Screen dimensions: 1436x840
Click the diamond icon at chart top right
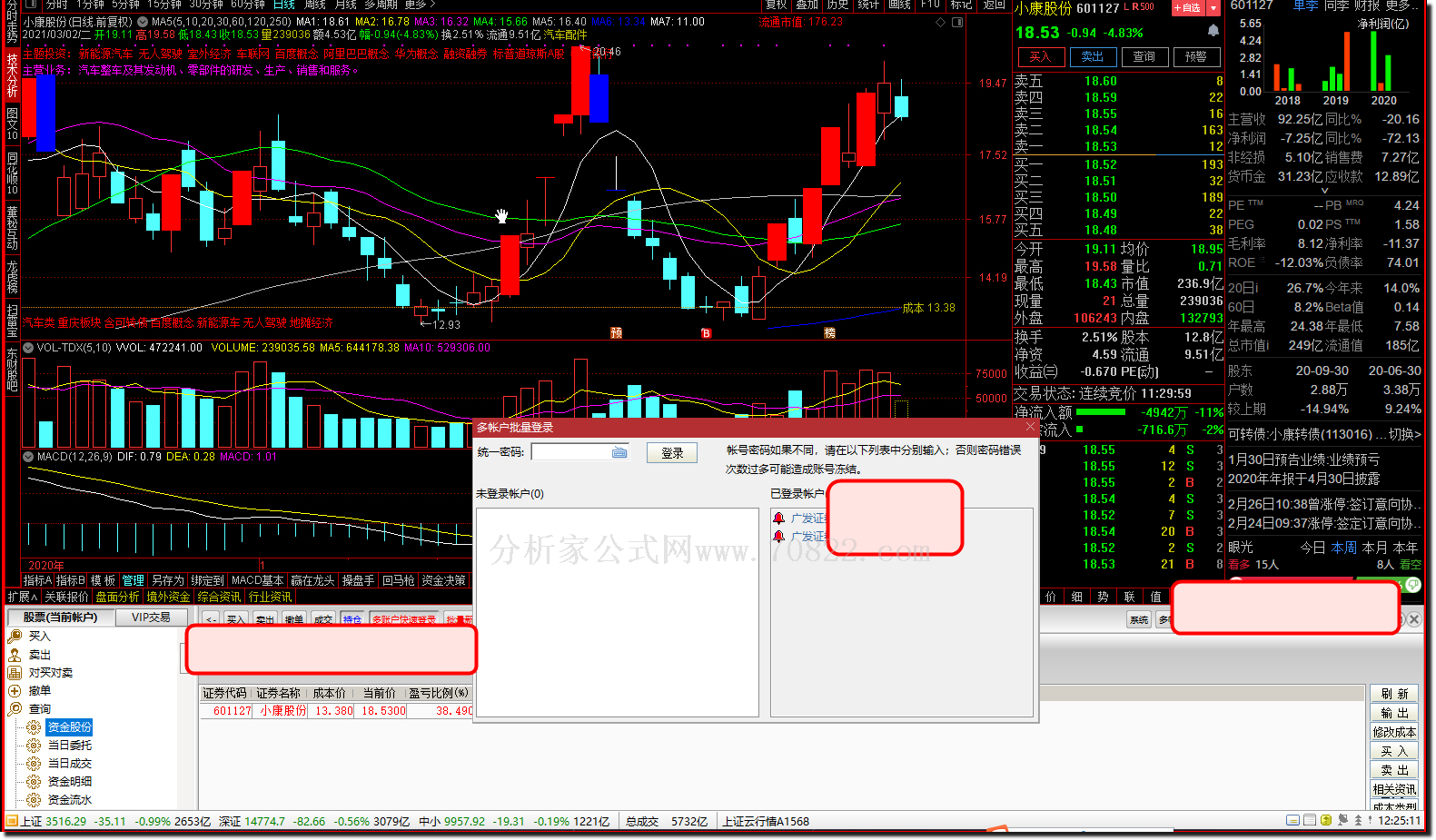941,22
